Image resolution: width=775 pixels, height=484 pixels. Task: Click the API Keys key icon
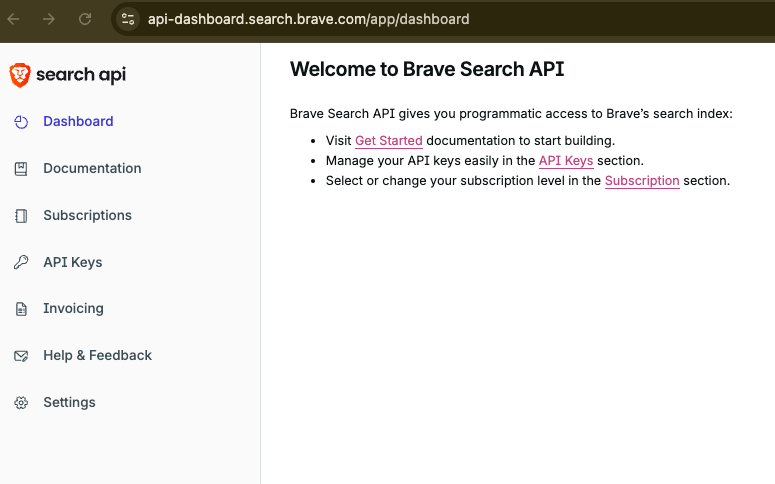(x=21, y=262)
